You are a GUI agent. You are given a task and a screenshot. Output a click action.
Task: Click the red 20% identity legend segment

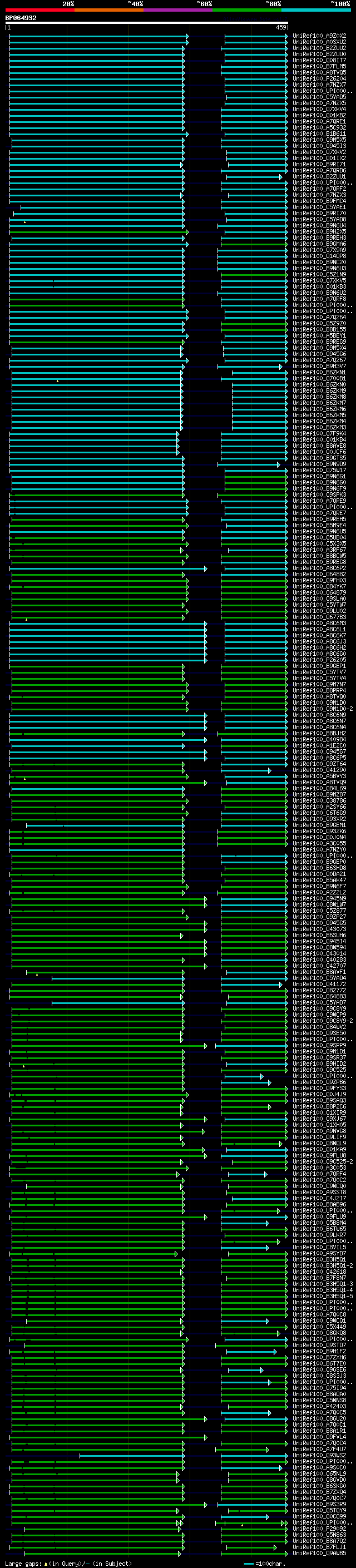(39, 11)
